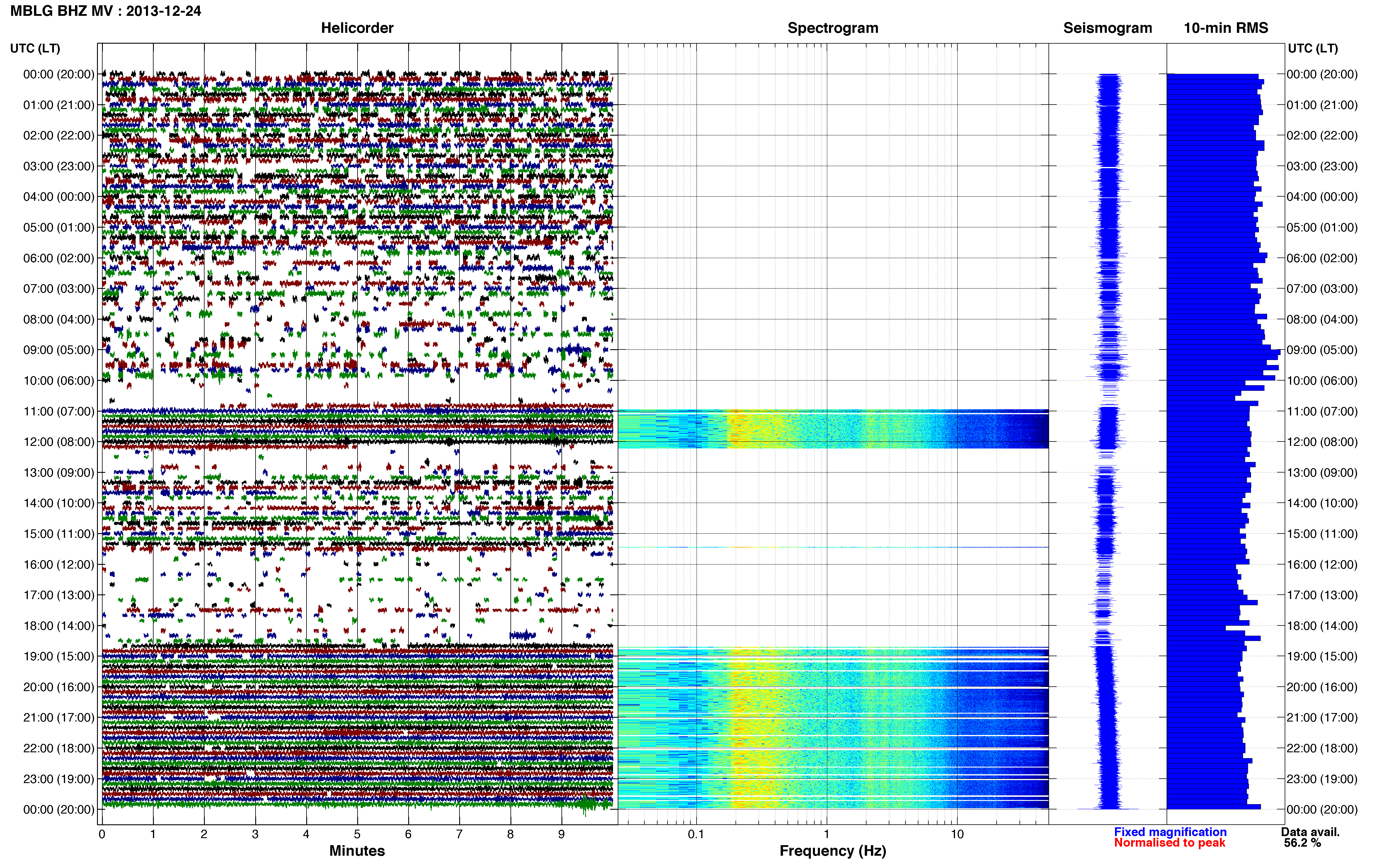Click the spectrogram band near 11:00–12:00
The width and height of the screenshot is (1389, 868).
(x=833, y=429)
